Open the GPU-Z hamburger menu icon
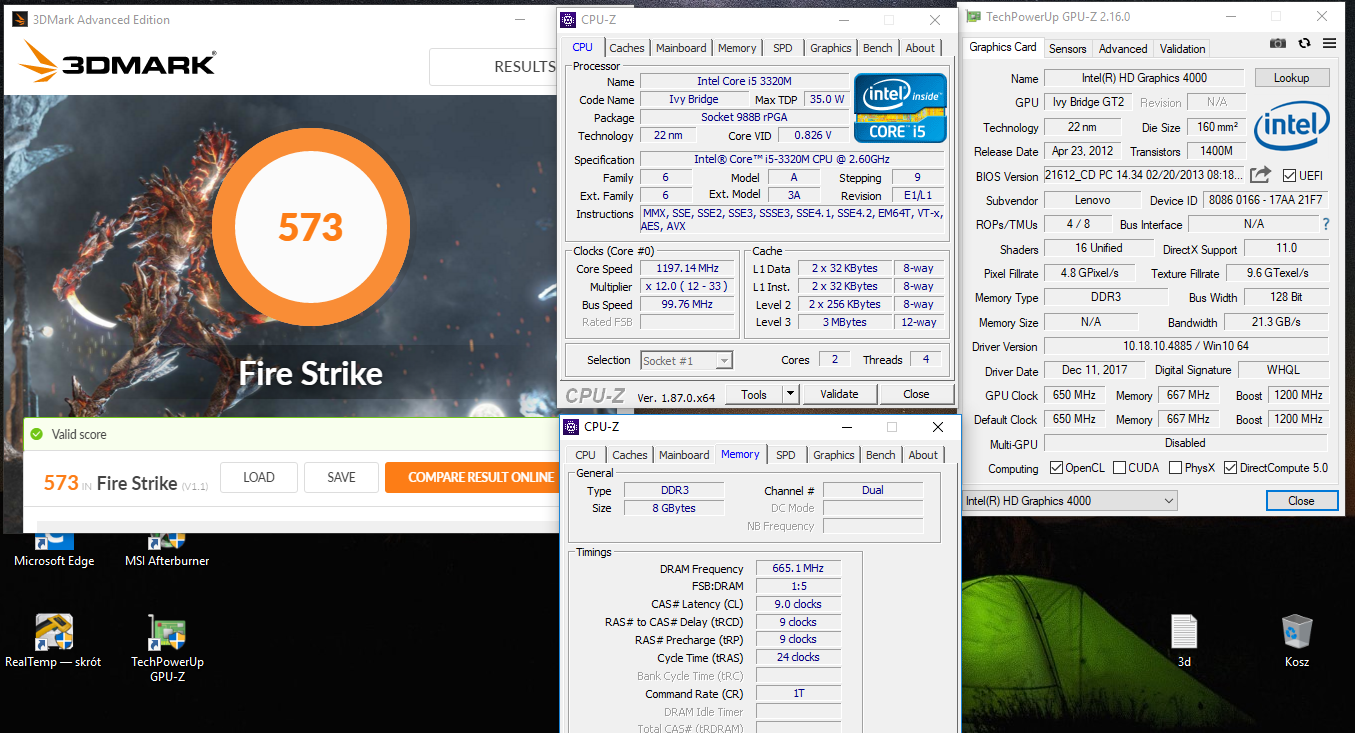 pos(1329,44)
